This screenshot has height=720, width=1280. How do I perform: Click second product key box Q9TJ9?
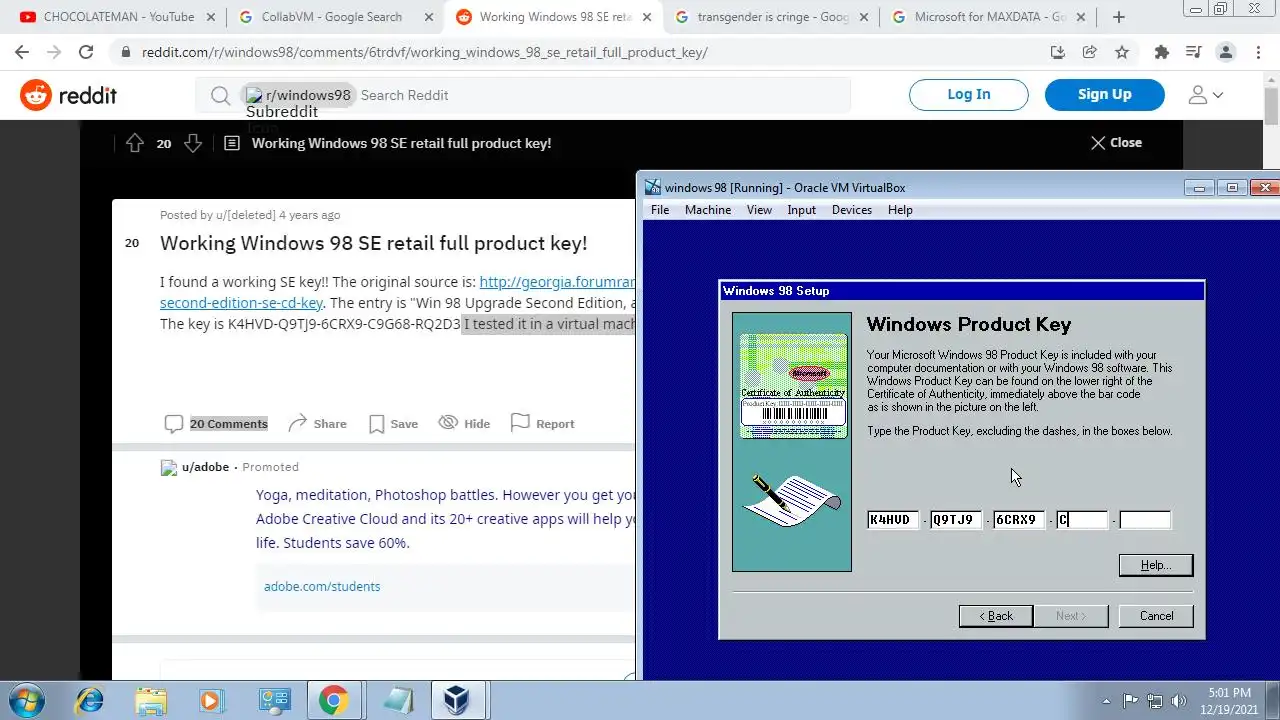pyautogui.click(x=955, y=520)
